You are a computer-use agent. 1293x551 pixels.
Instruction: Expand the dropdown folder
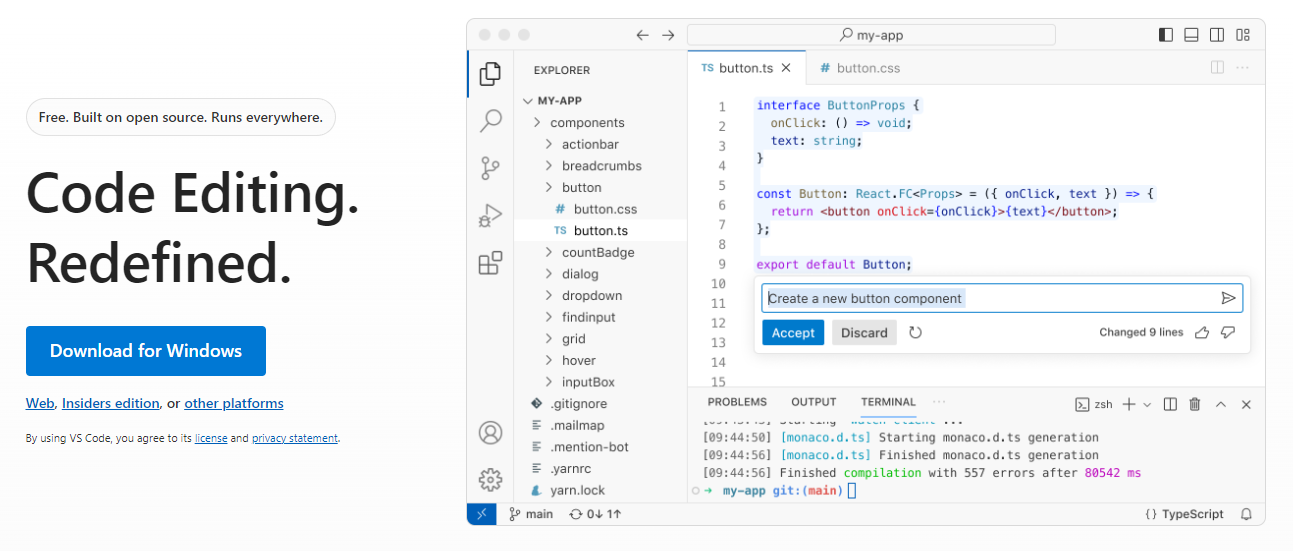pyautogui.click(x=549, y=296)
